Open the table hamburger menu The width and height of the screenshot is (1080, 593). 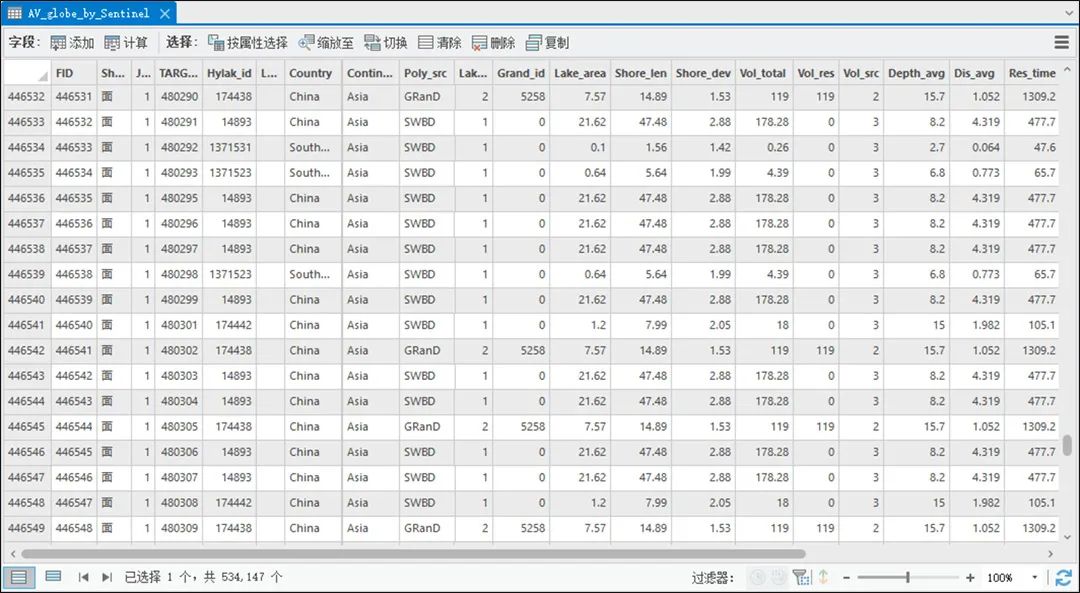(1061, 43)
